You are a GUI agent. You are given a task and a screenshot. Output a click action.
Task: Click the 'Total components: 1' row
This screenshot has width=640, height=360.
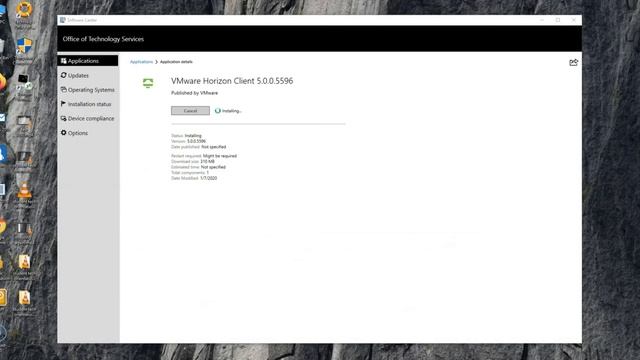pos(190,173)
